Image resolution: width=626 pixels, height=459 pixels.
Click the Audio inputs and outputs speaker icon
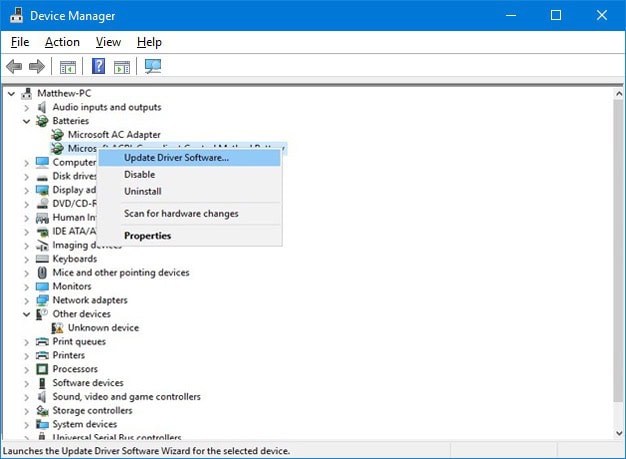(42, 107)
